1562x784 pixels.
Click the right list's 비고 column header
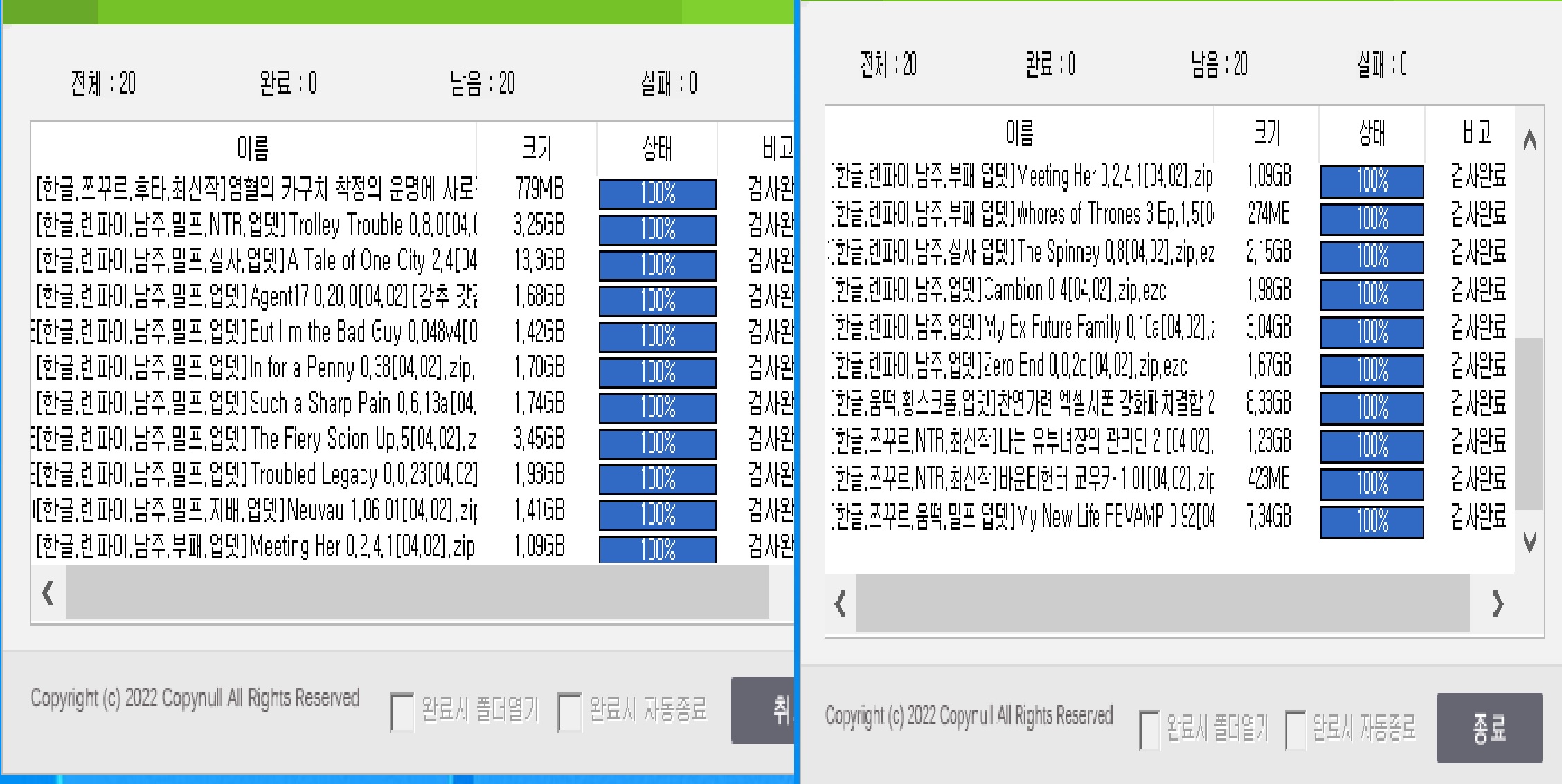[1476, 133]
